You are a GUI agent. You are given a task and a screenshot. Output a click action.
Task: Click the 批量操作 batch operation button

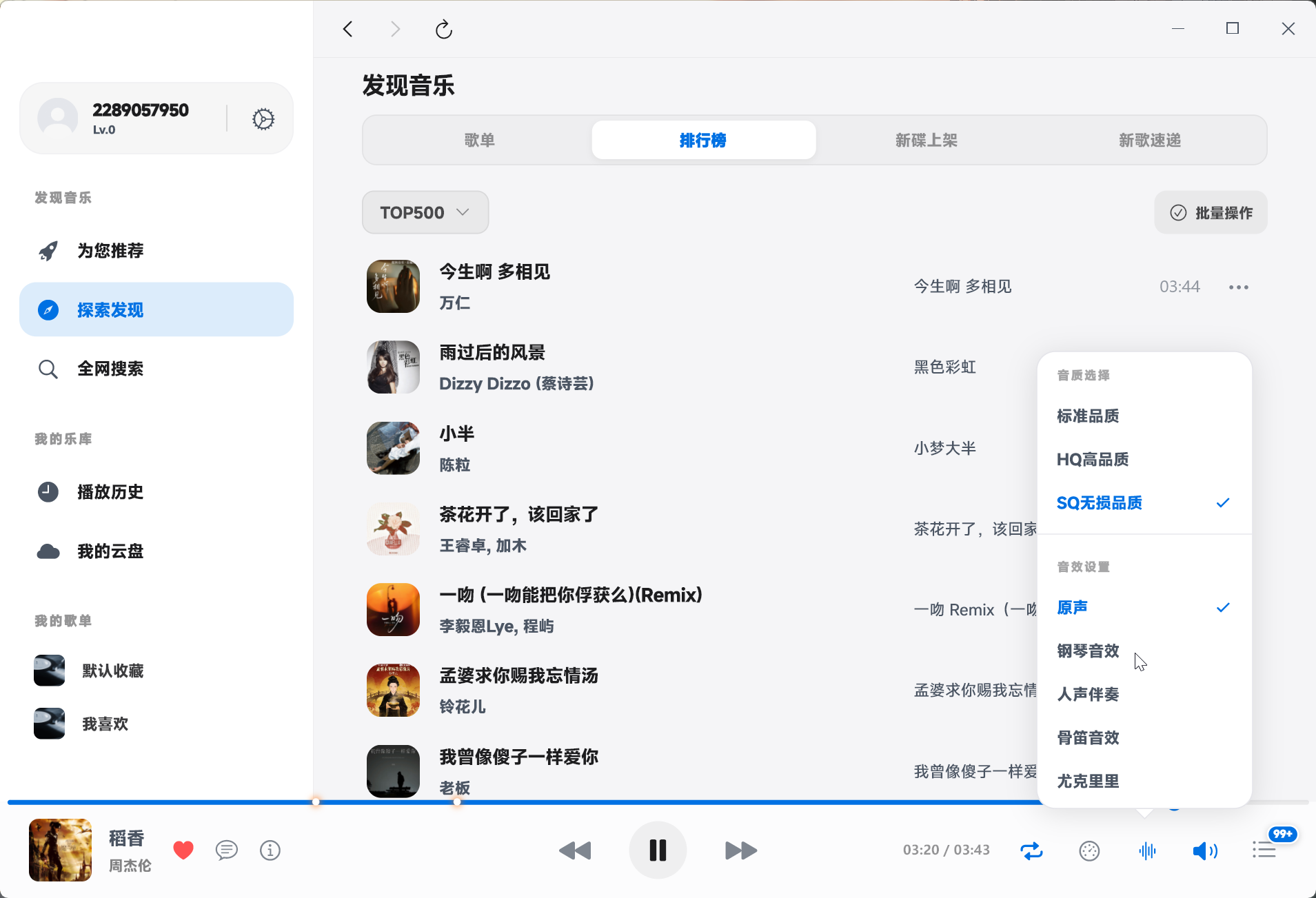(1211, 212)
